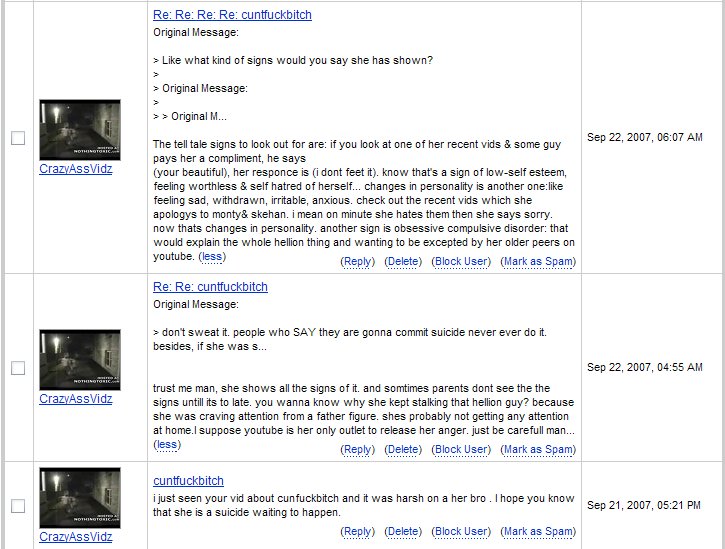This screenshot has height=549, width=725.
Task: Collapse the 06:07 AM message with (less)
Action: tap(212, 257)
